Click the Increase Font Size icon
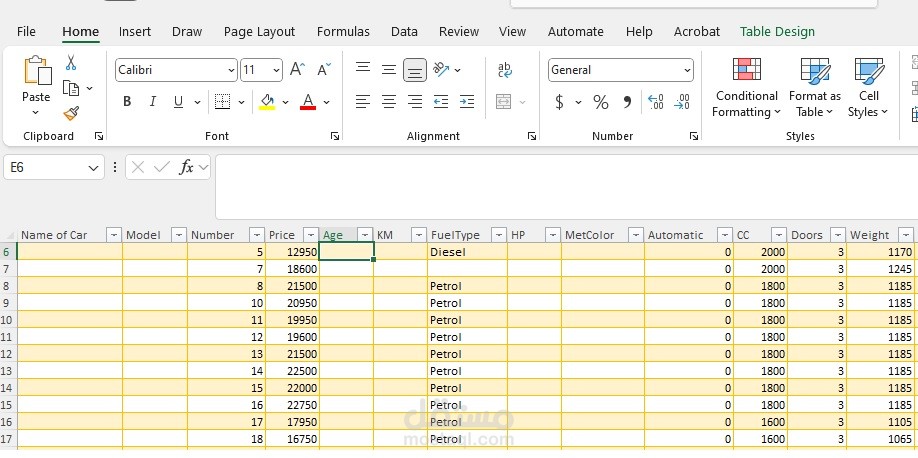918x458 pixels. pyautogui.click(x=297, y=70)
